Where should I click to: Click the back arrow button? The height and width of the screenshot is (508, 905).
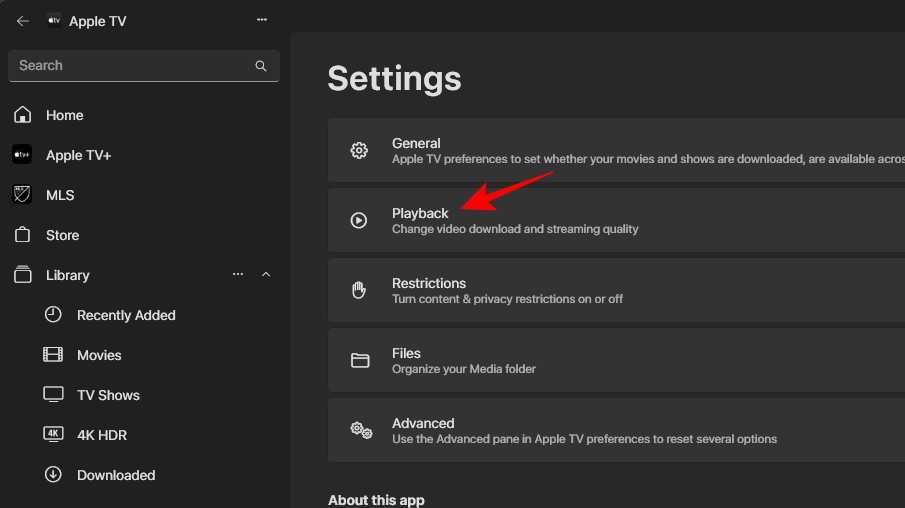[x=23, y=21]
